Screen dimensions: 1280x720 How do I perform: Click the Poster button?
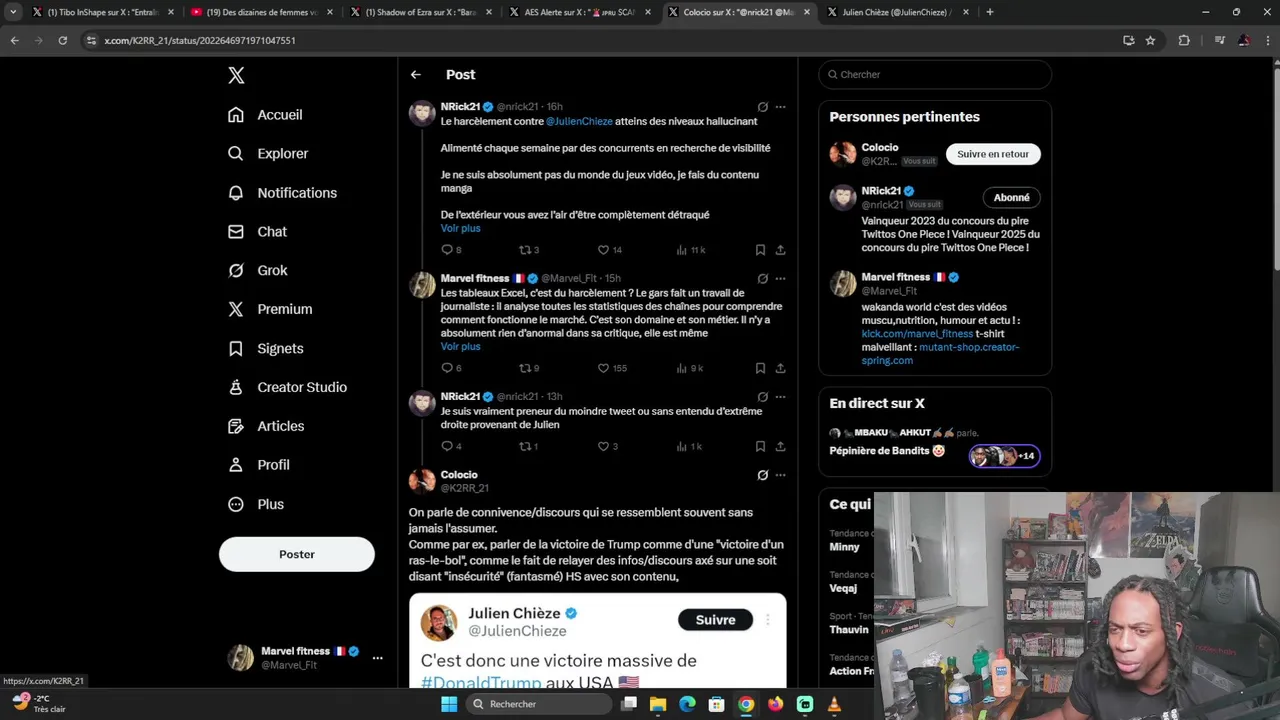click(297, 554)
